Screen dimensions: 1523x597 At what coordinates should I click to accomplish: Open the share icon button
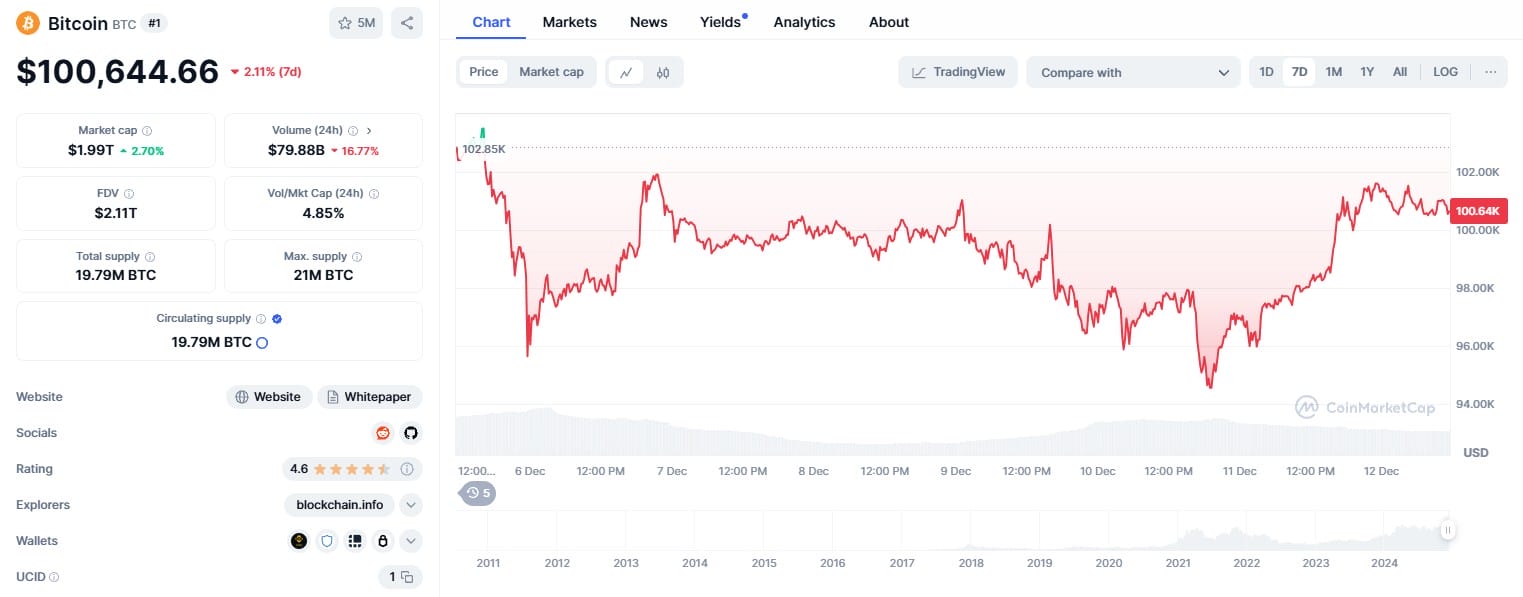tap(407, 23)
